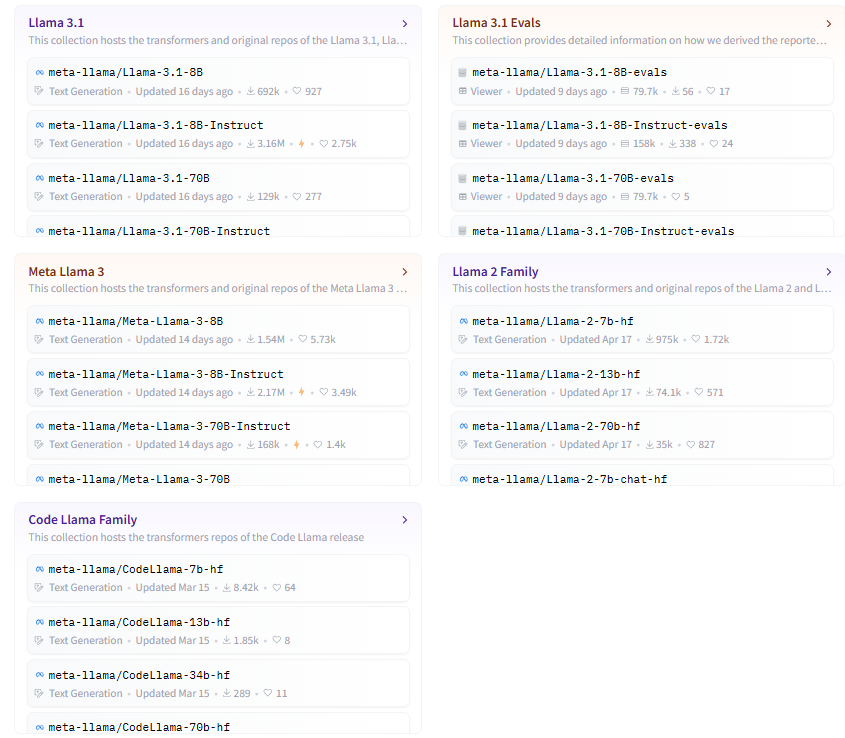Click the Viewer icon under Llama-3.1-8B-Instruct-evals
Viewport: 845px width, 738px height.
(463, 144)
